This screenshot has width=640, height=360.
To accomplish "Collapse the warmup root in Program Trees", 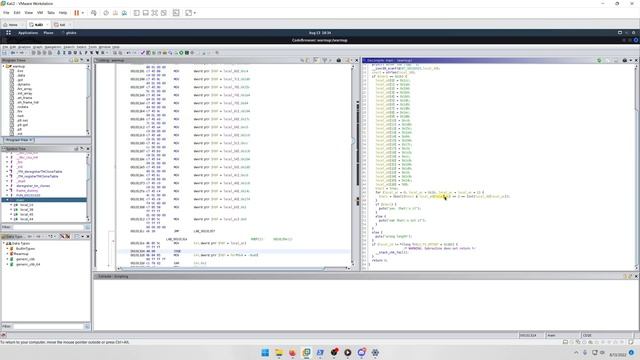I will 4,66.
